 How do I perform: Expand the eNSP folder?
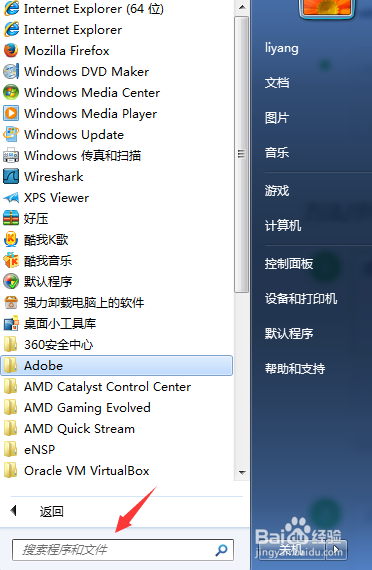pyautogui.click(x=117, y=450)
